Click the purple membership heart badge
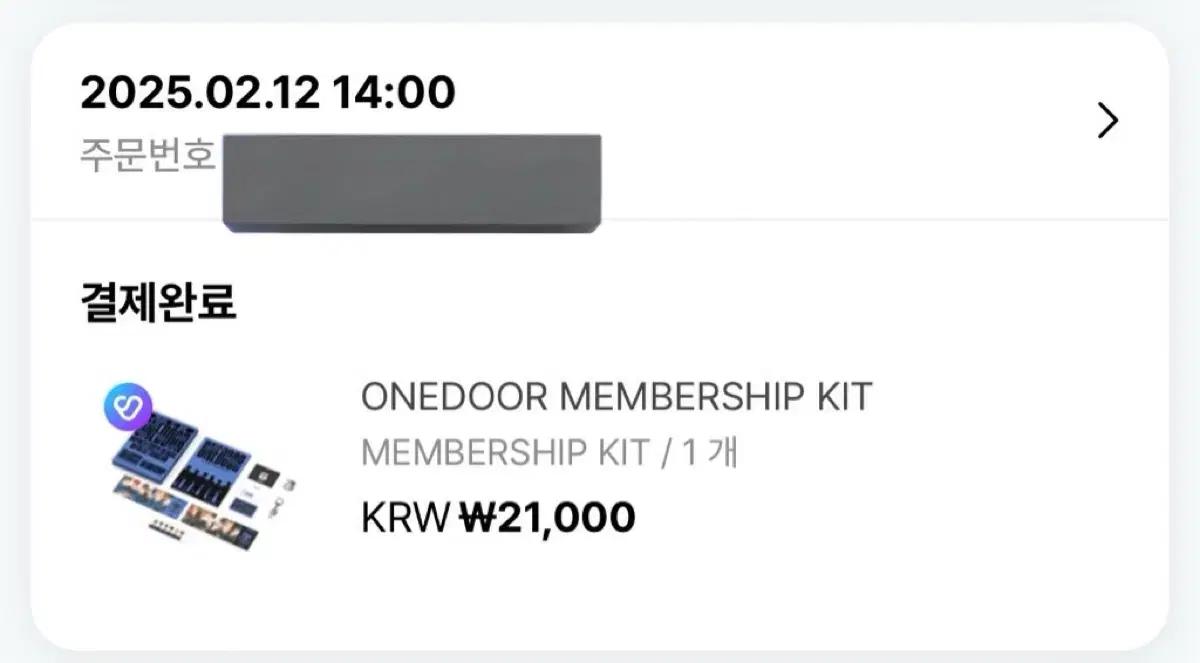 pyautogui.click(x=127, y=405)
